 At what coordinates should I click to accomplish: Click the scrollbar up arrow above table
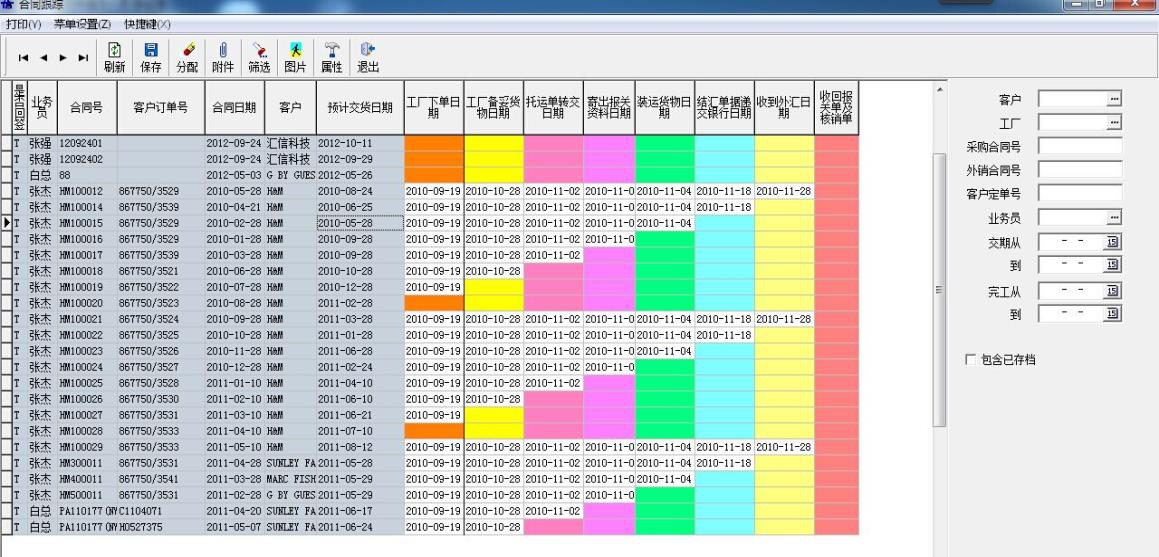(x=939, y=90)
